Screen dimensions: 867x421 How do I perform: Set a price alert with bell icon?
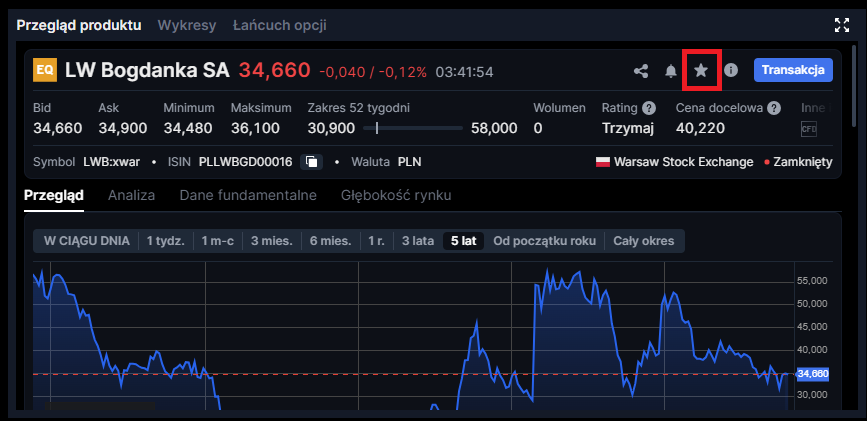coord(671,71)
